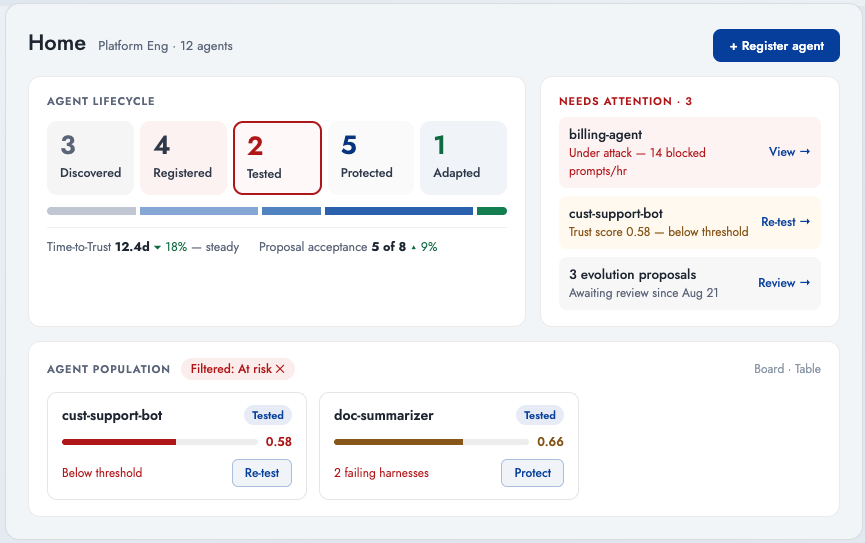This screenshot has width=865, height=543.
Task: Open the Adapted lifecycle stage card
Action: pyautogui.click(x=463, y=158)
